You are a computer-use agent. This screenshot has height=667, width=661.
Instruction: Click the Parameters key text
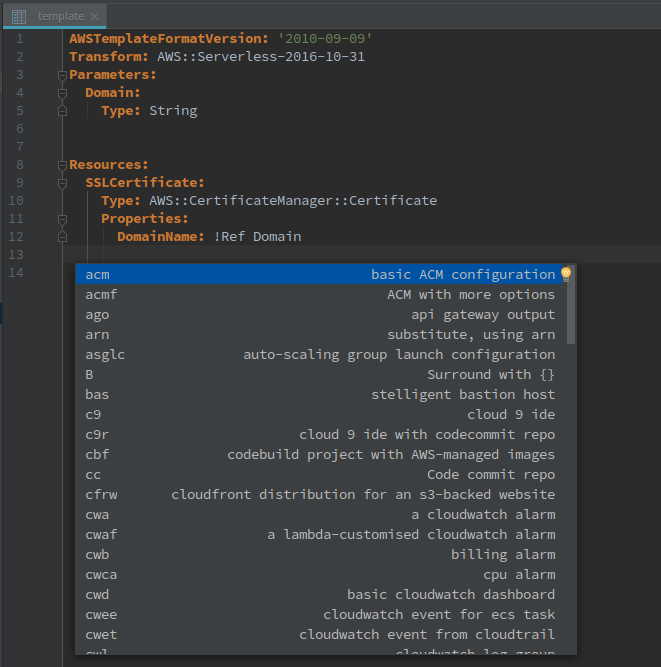(113, 75)
